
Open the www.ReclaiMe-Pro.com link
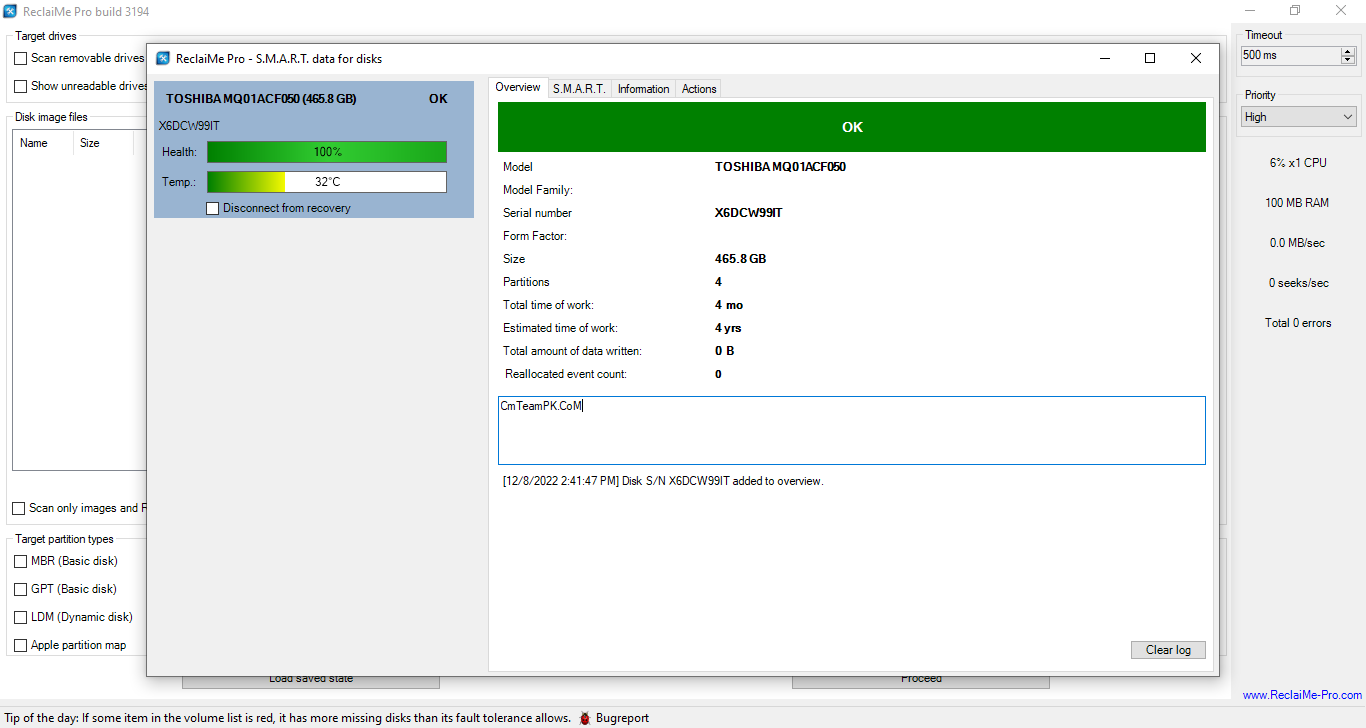[x=1302, y=695]
